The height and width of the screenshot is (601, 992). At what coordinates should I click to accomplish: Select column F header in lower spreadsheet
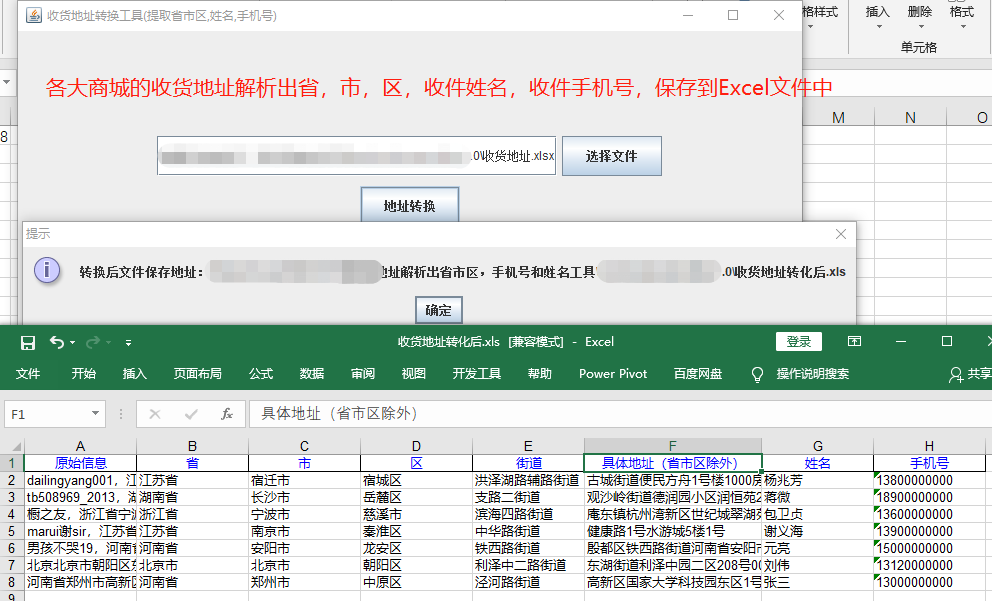(672, 446)
